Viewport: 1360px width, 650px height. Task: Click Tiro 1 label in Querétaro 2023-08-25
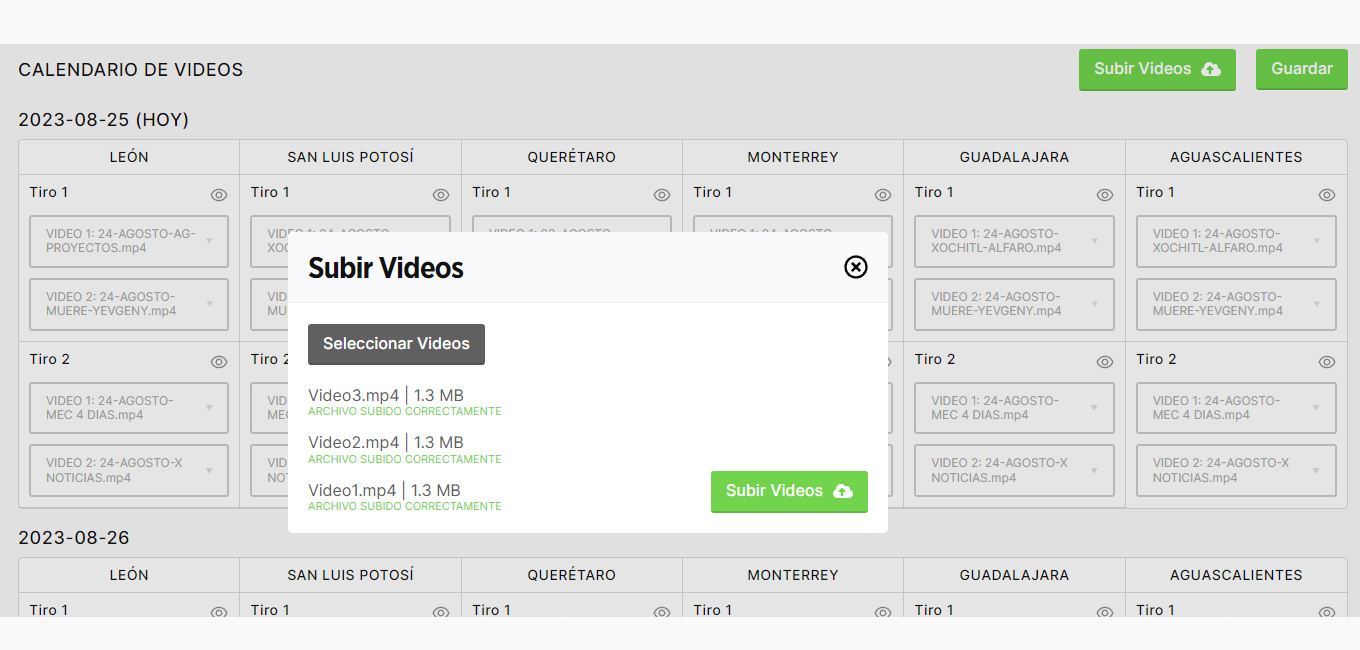click(x=491, y=192)
